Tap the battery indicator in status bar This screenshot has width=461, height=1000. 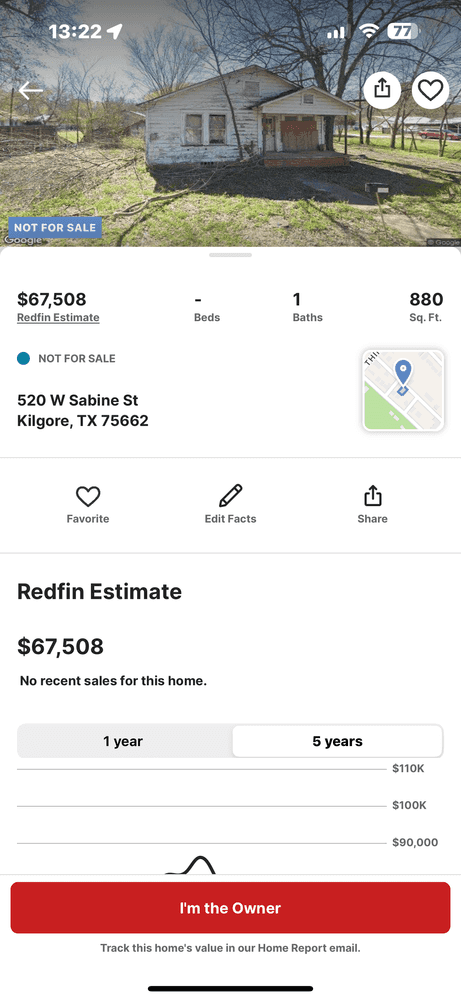point(403,31)
